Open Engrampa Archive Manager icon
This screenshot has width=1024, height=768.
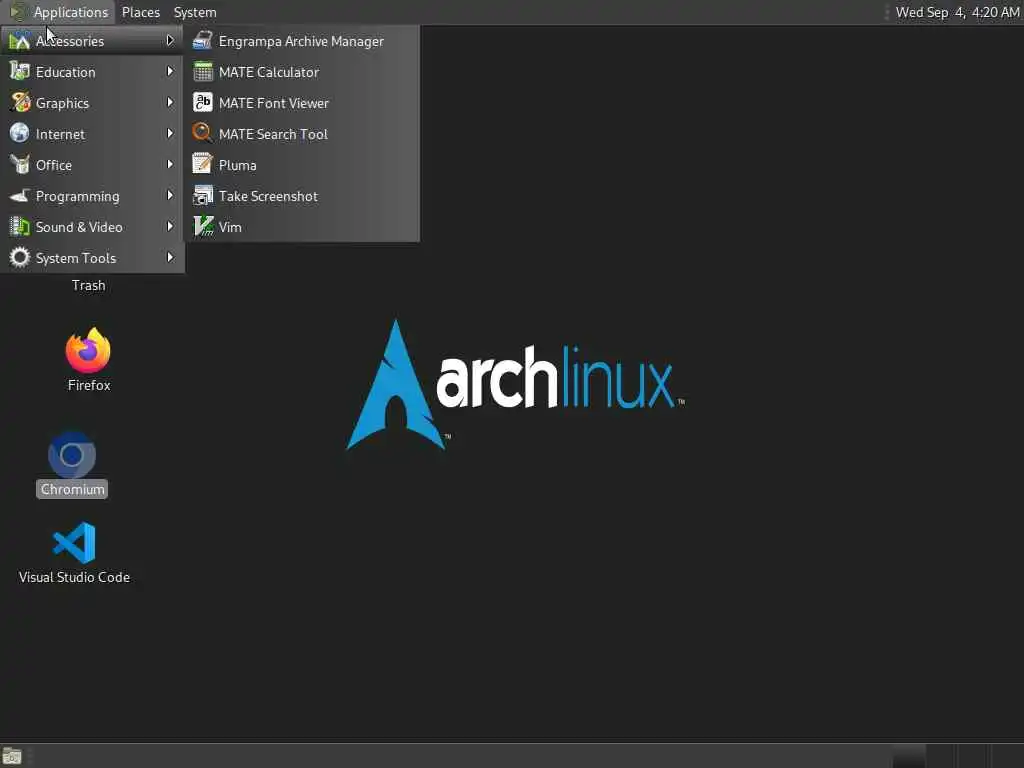pyautogui.click(x=202, y=40)
